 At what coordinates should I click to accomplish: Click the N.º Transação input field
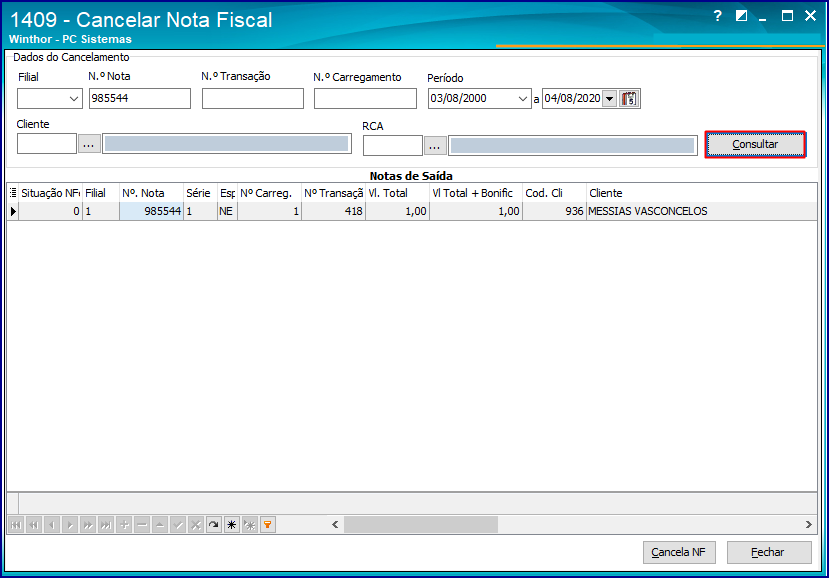[253, 99]
